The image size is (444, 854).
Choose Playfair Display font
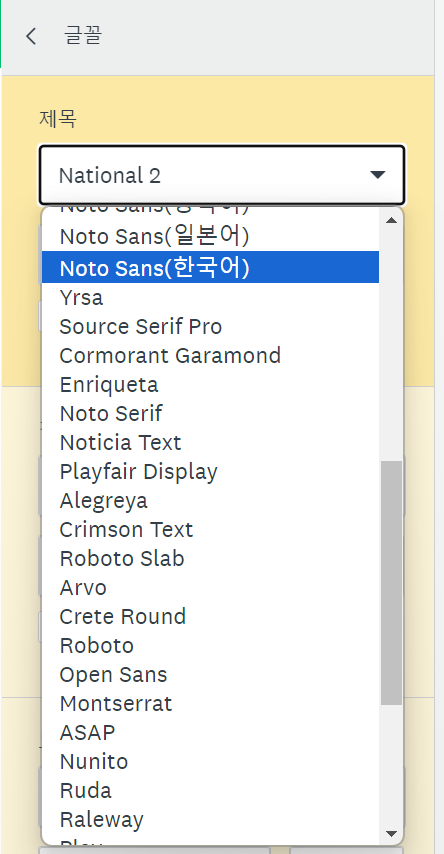coord(210,471)
